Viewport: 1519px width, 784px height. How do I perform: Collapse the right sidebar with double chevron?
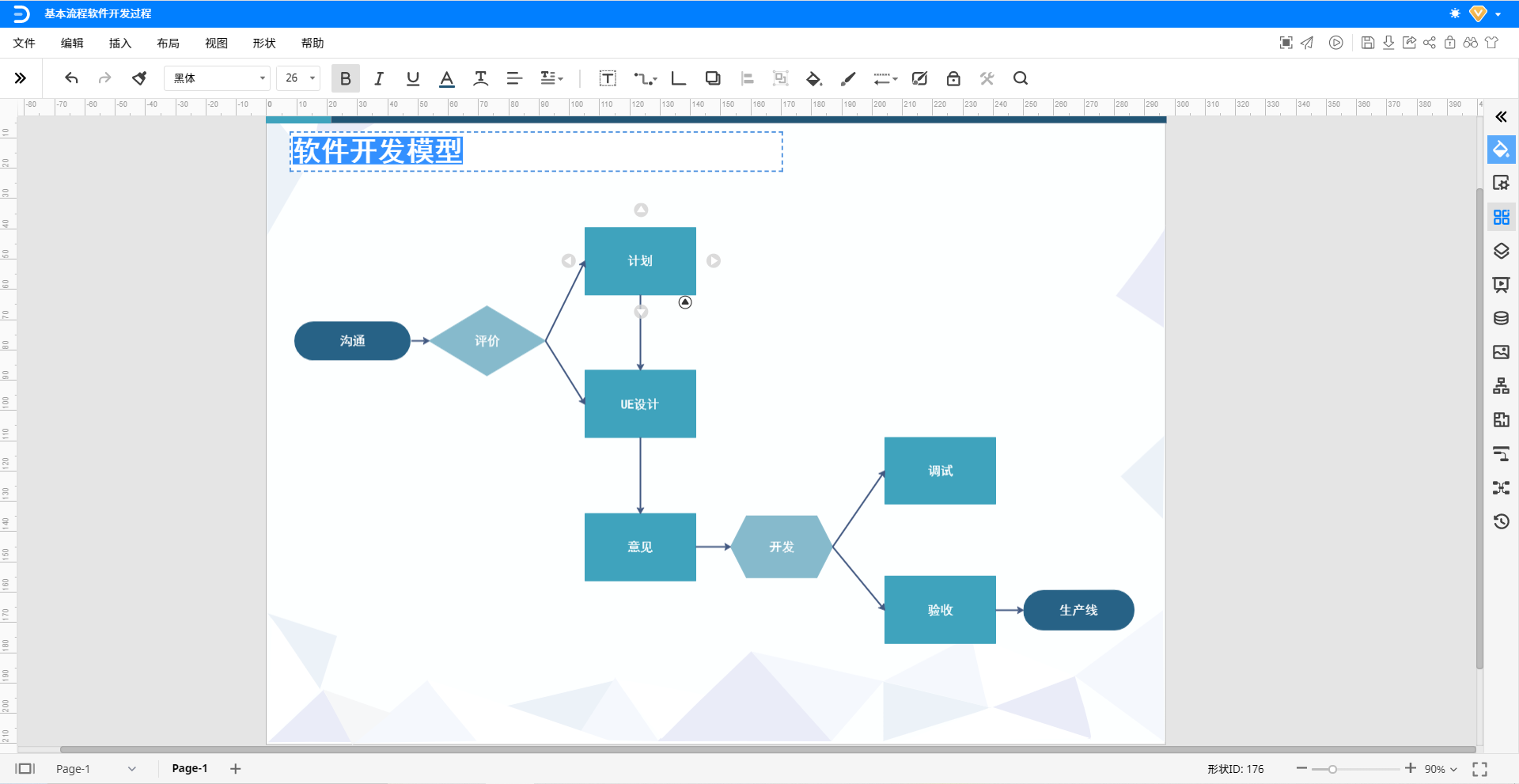click(x=1501, y=117)
